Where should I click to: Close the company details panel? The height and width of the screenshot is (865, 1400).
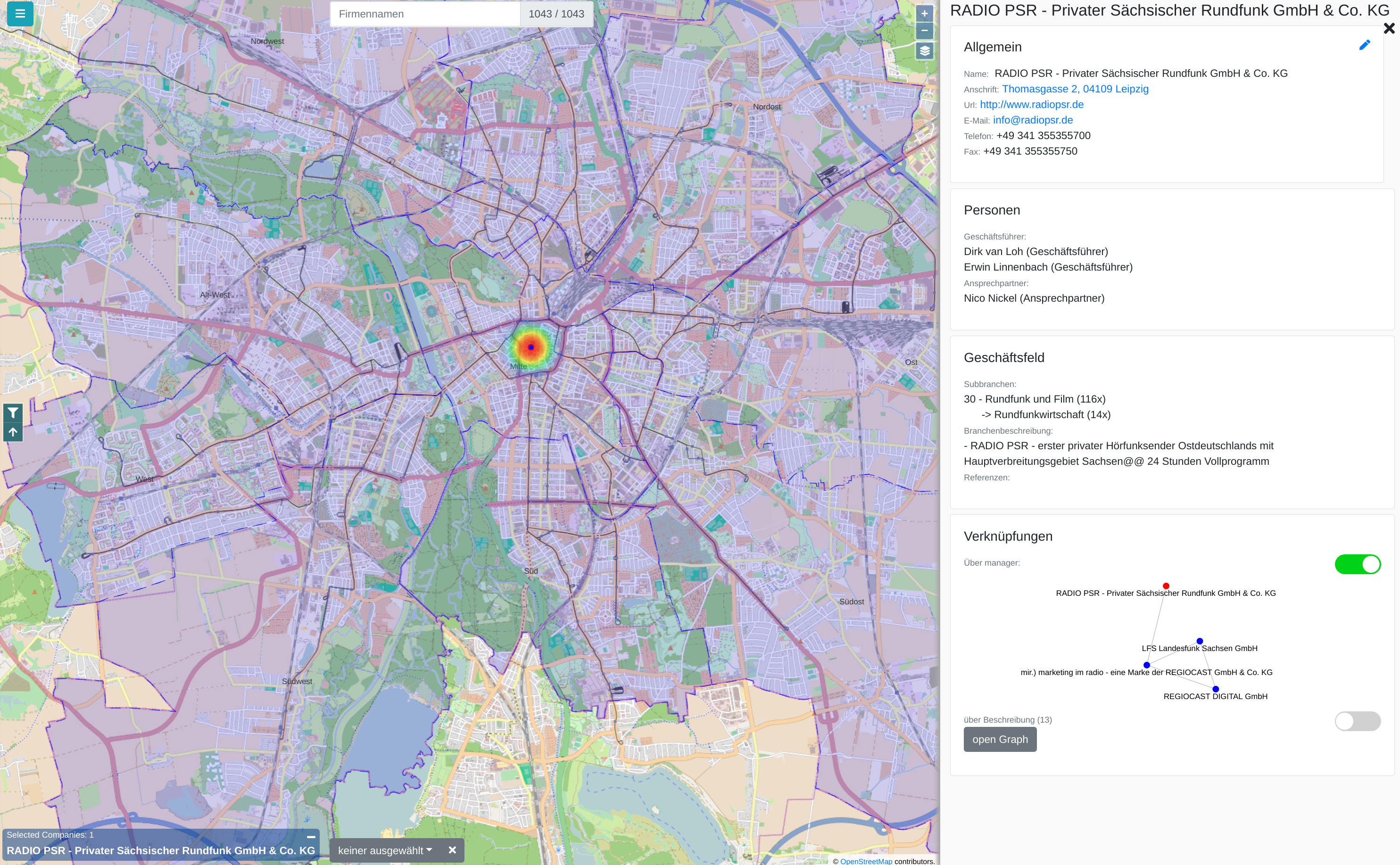point(1389,29)
